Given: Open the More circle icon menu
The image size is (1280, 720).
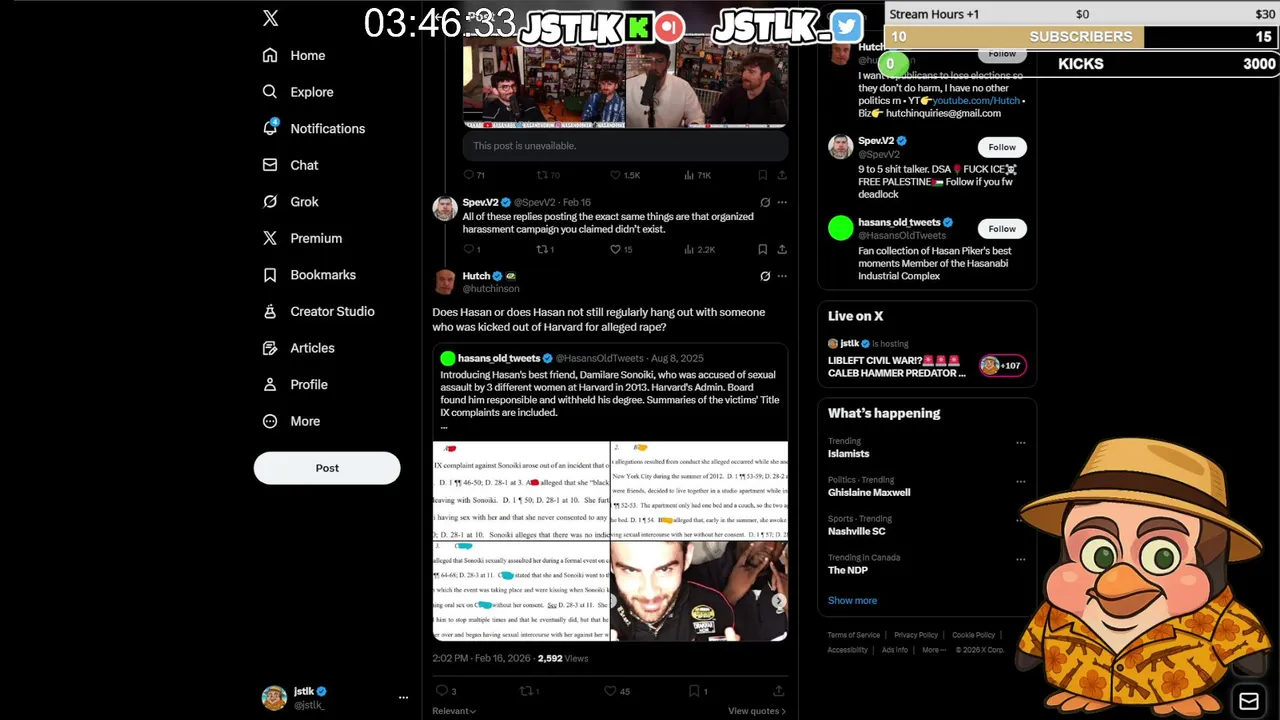Looking at the screenshot, I should pos(270,421).
